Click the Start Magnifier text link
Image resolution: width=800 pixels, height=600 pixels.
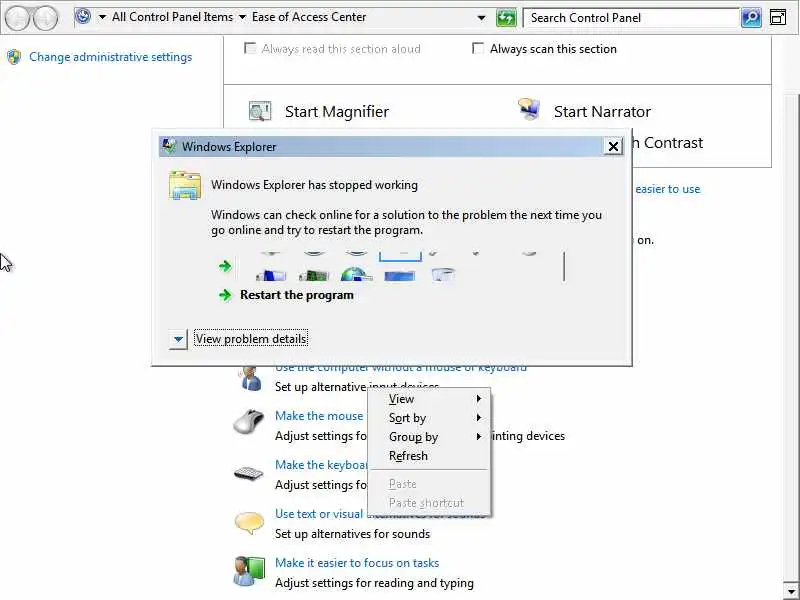(337, 111)
